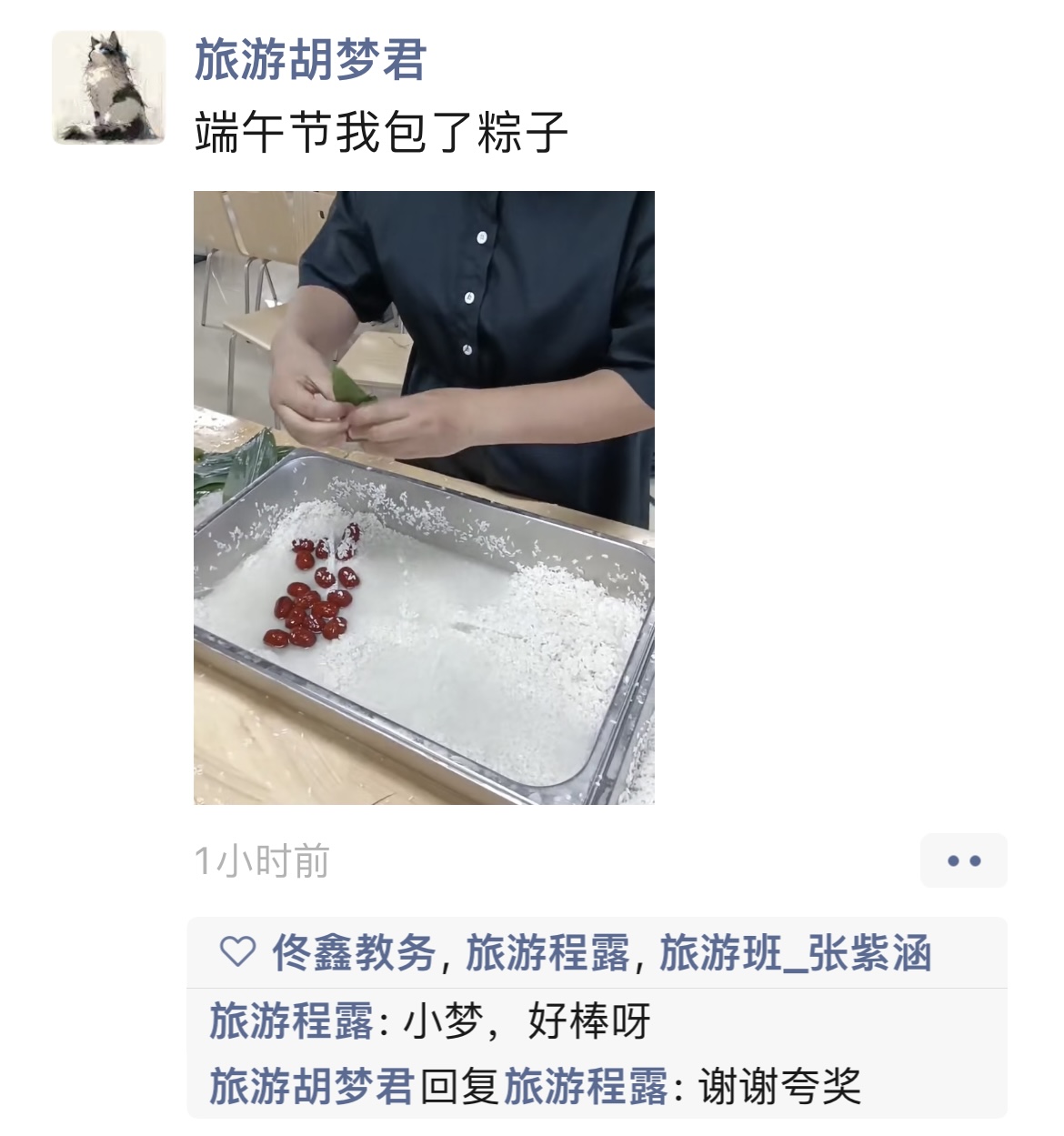The width and height of the screenshot is (1064, 1136).
Task: Tap the caption 端午节我包了粽子
Action: click(381, 133)
